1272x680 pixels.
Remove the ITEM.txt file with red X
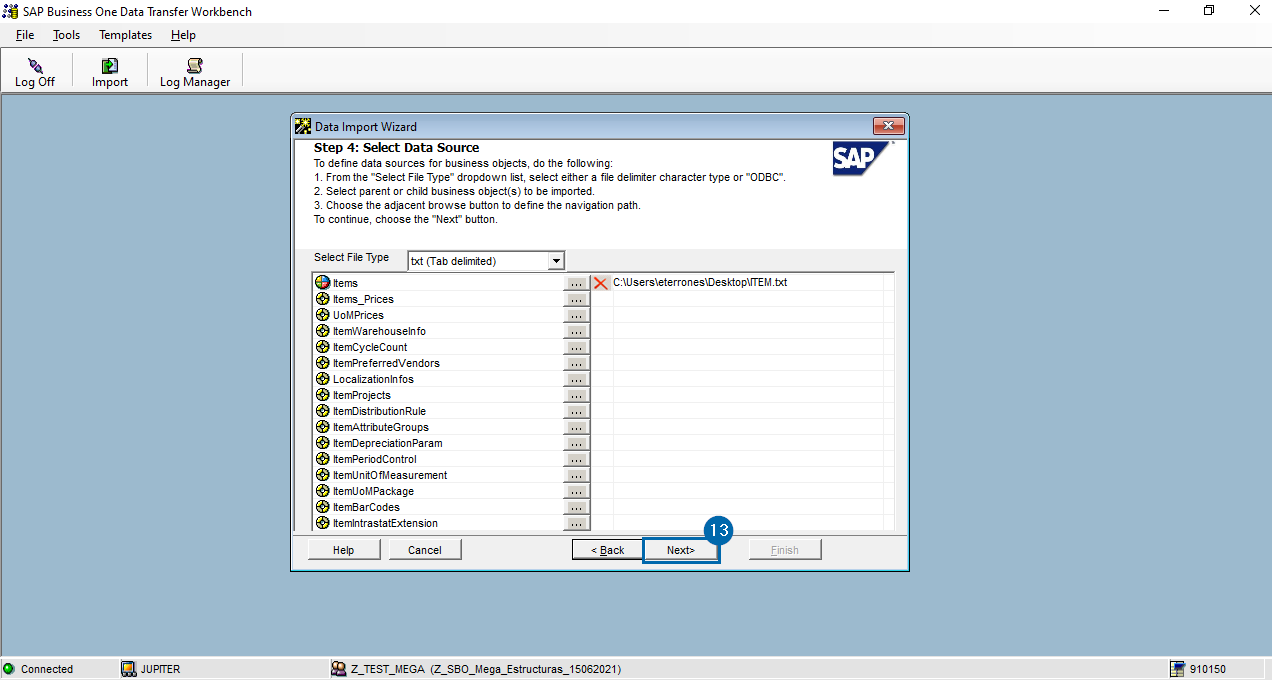pos(600,283)
